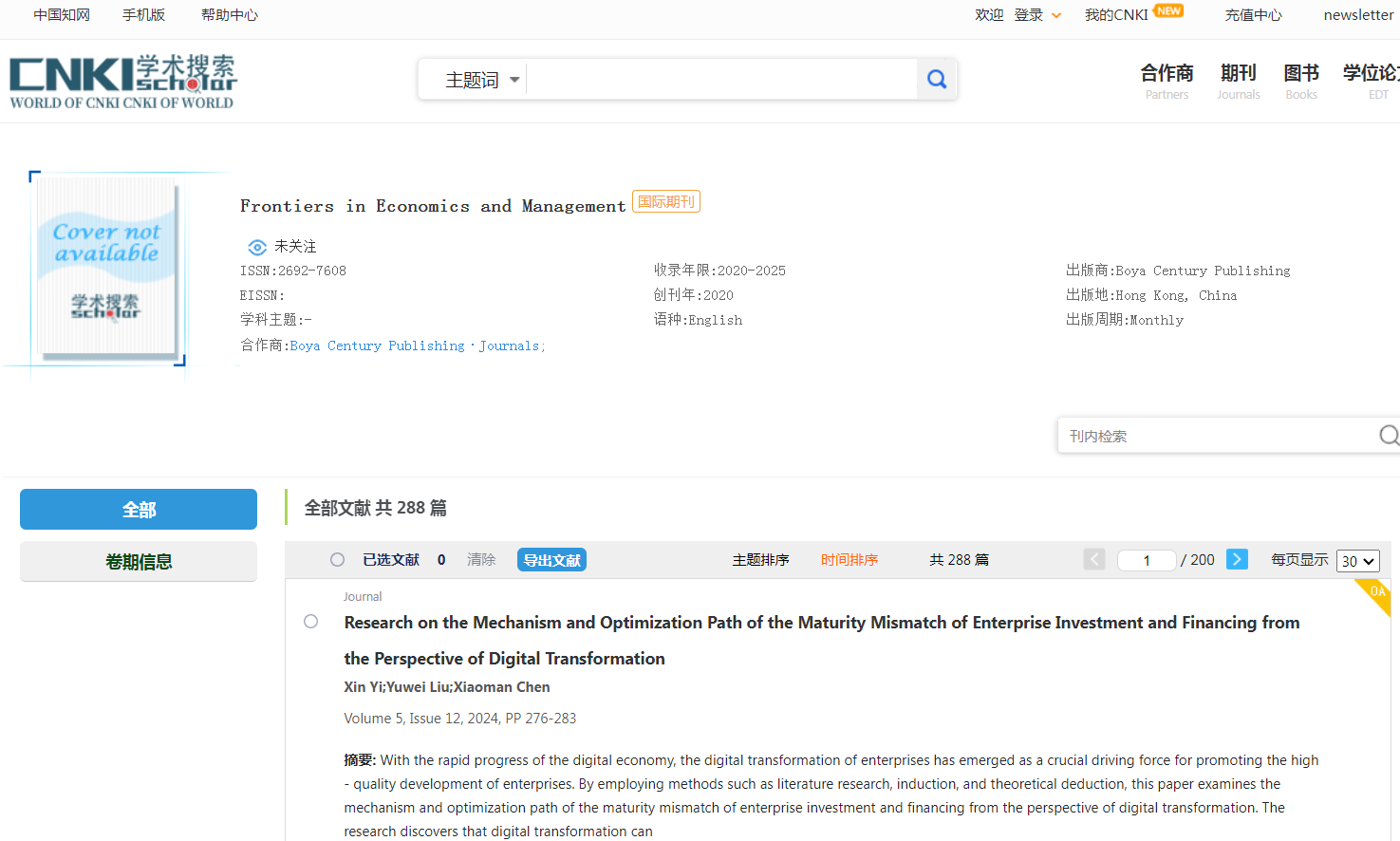This screenshot has height=841, width=1400.
Task: Click the ISSN:2692-7608 text
Action: [293, 271]
